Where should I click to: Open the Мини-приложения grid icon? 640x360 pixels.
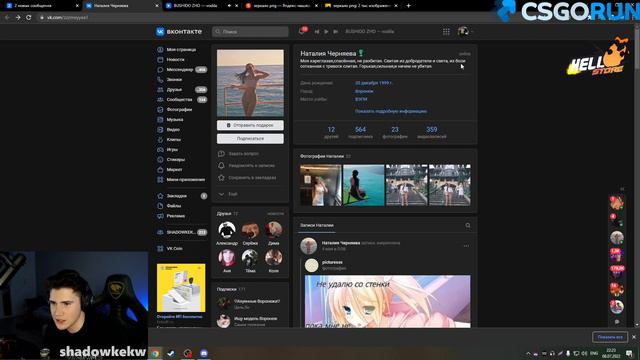click(x=160, y=180)
